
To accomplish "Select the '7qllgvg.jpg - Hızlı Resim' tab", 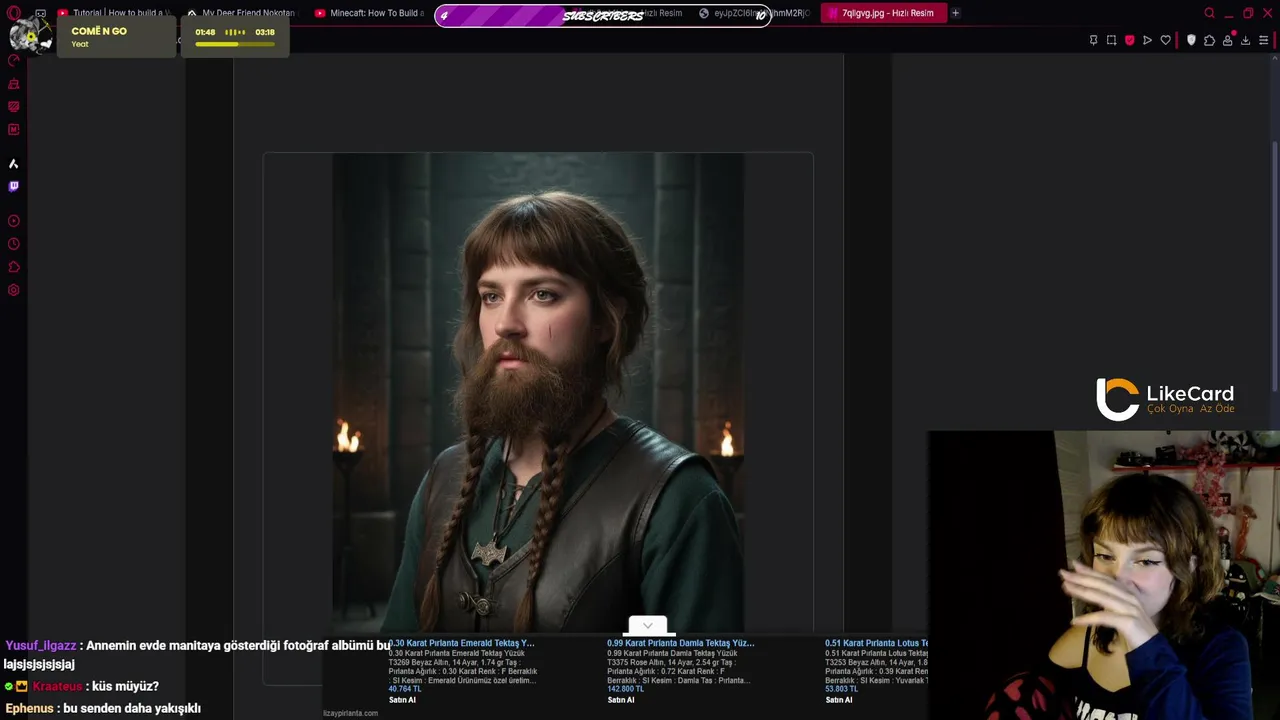I will tap(884, 13).
